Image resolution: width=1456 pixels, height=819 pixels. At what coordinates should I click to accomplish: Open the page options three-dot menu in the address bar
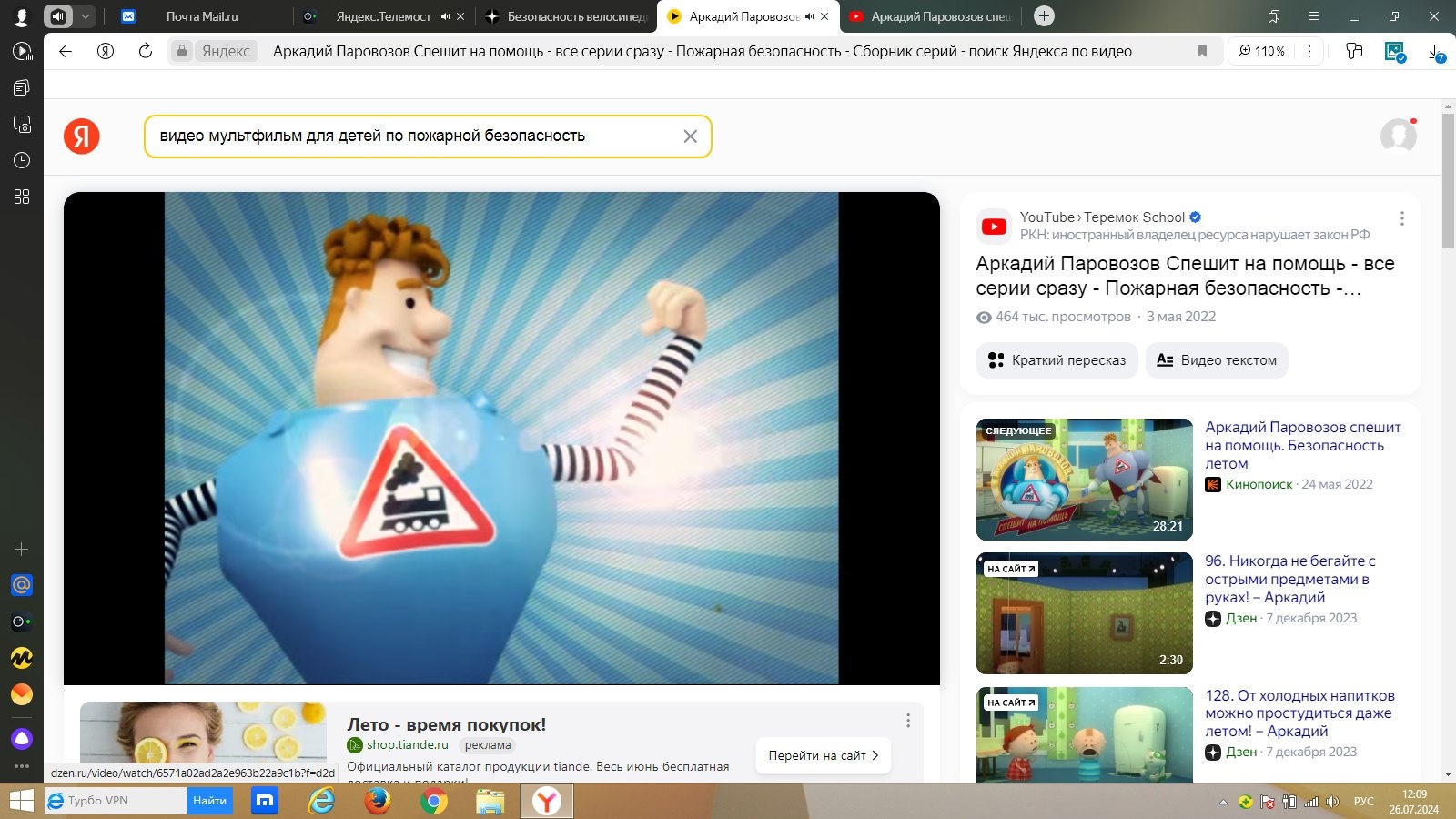[1309, 51]
